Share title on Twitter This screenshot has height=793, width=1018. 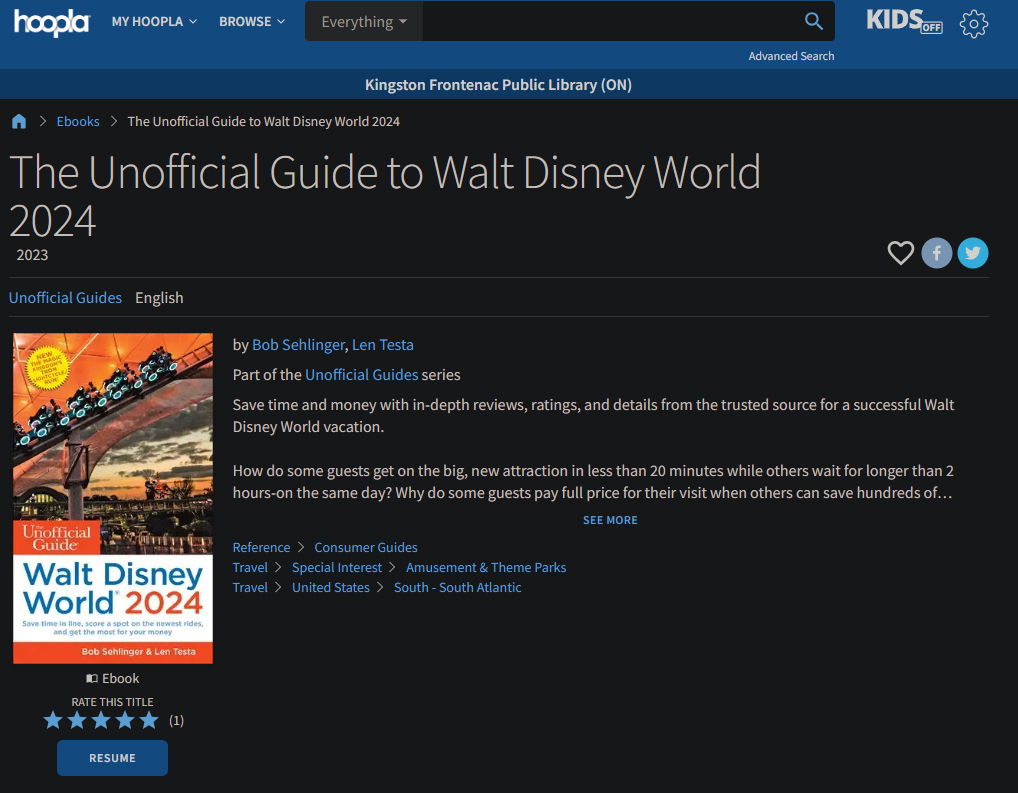(x=973, y=253)
